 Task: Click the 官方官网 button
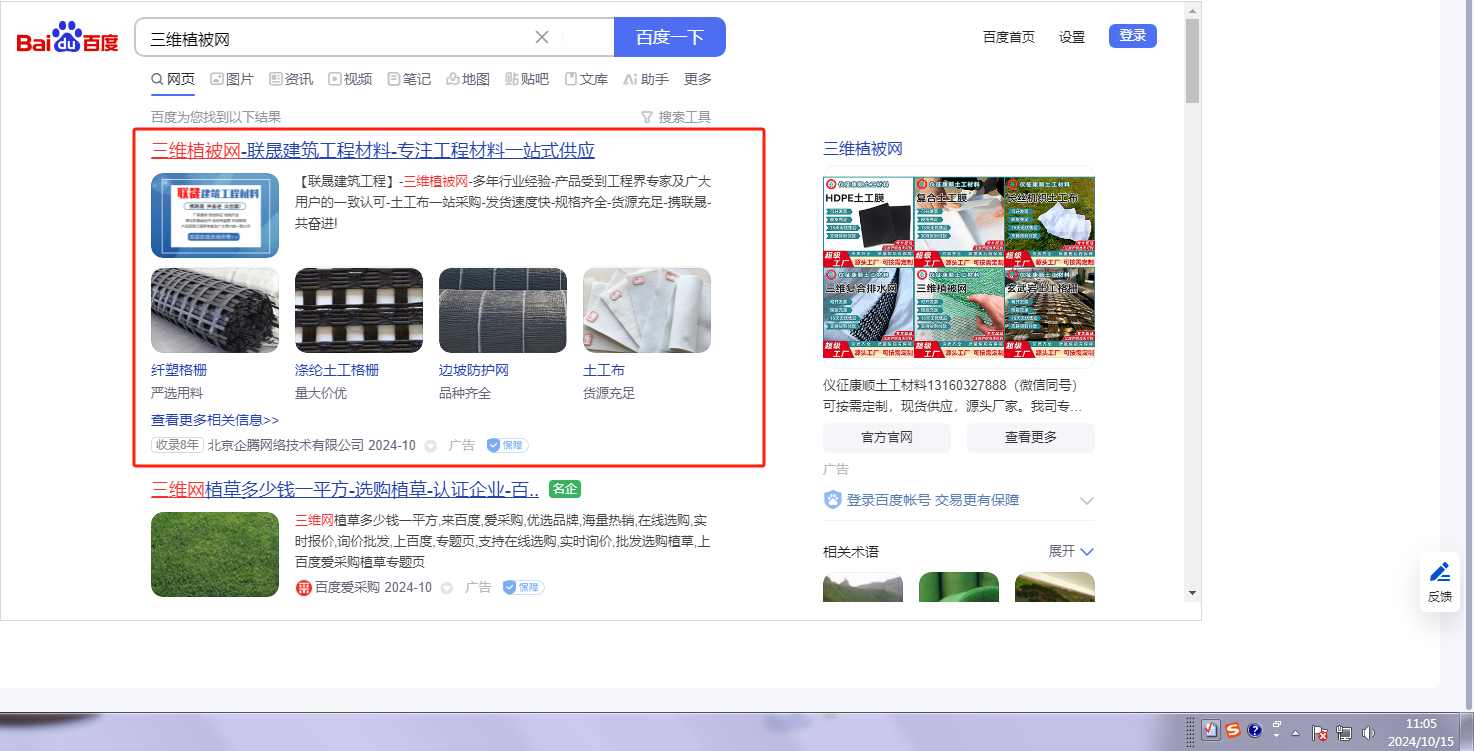click(887, 437)
